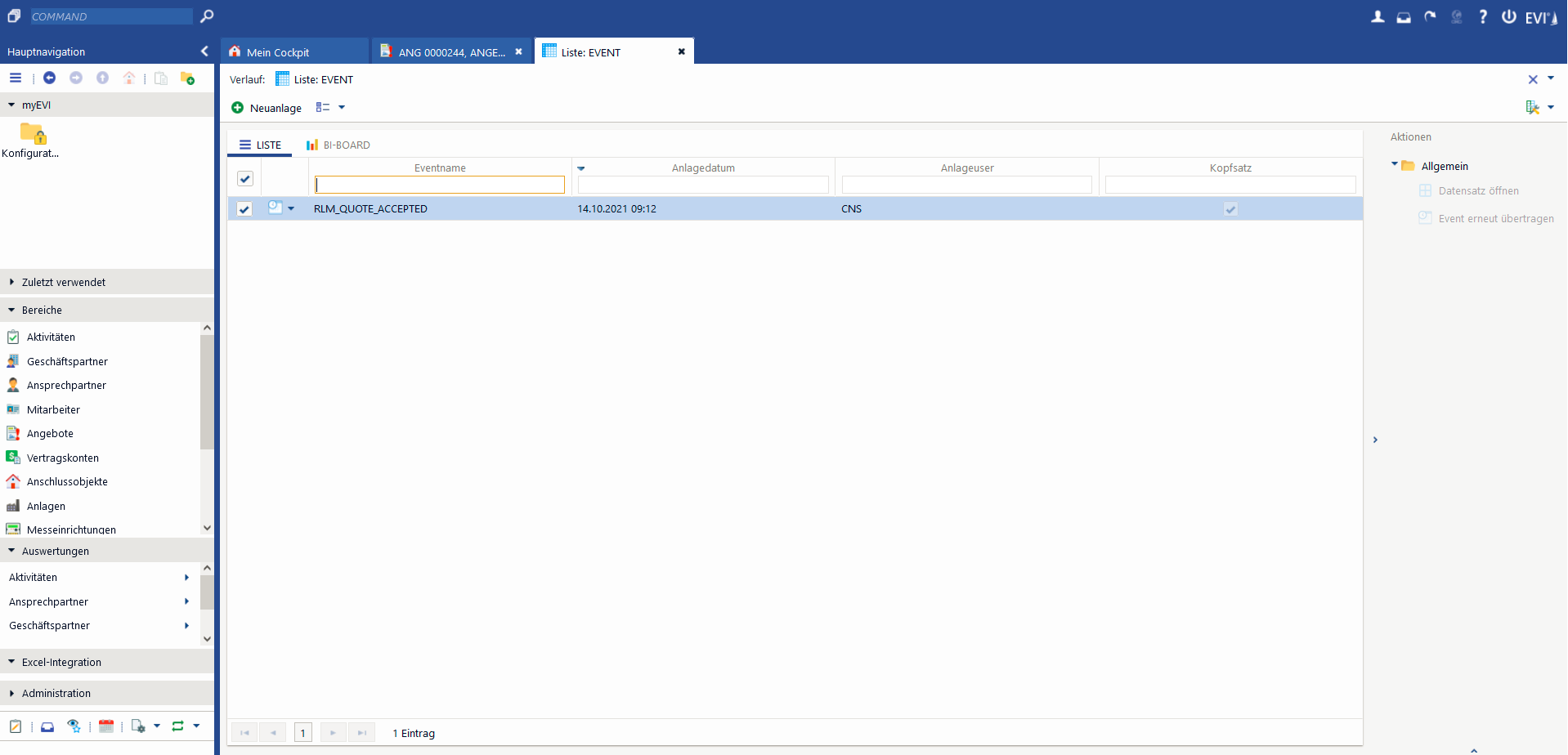Click the Neuanlage button
Viewport: 1568px width, 755px height.
[267, 108]
